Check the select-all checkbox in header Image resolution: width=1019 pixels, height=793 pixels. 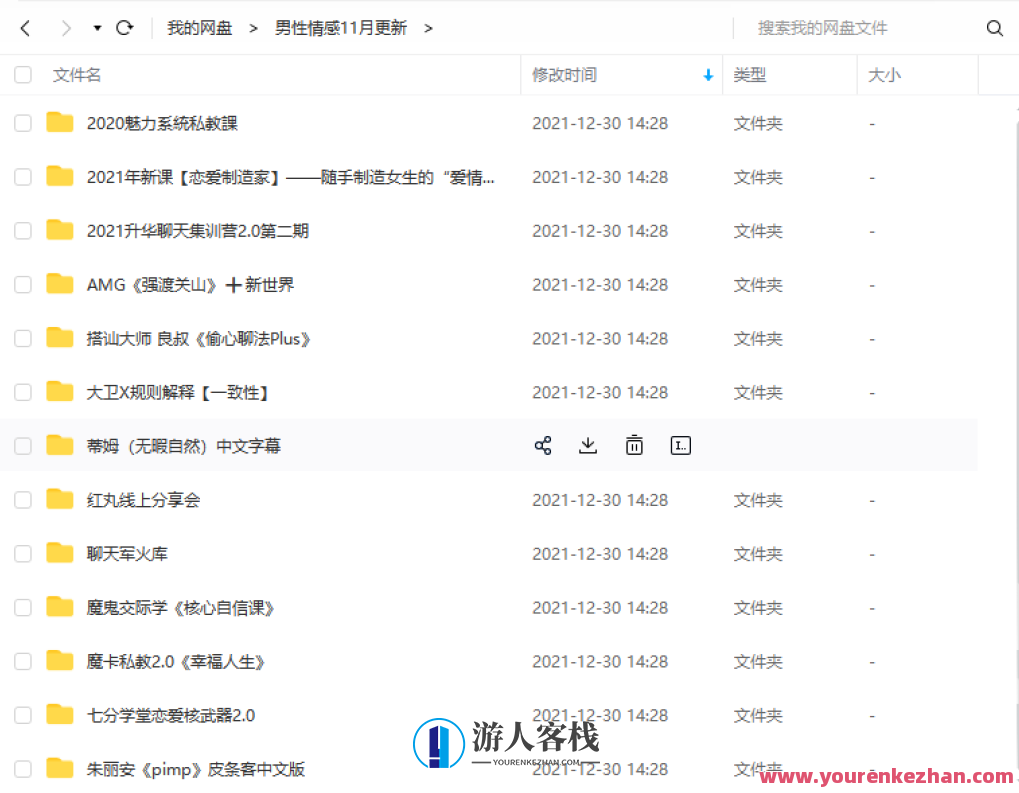22,74
